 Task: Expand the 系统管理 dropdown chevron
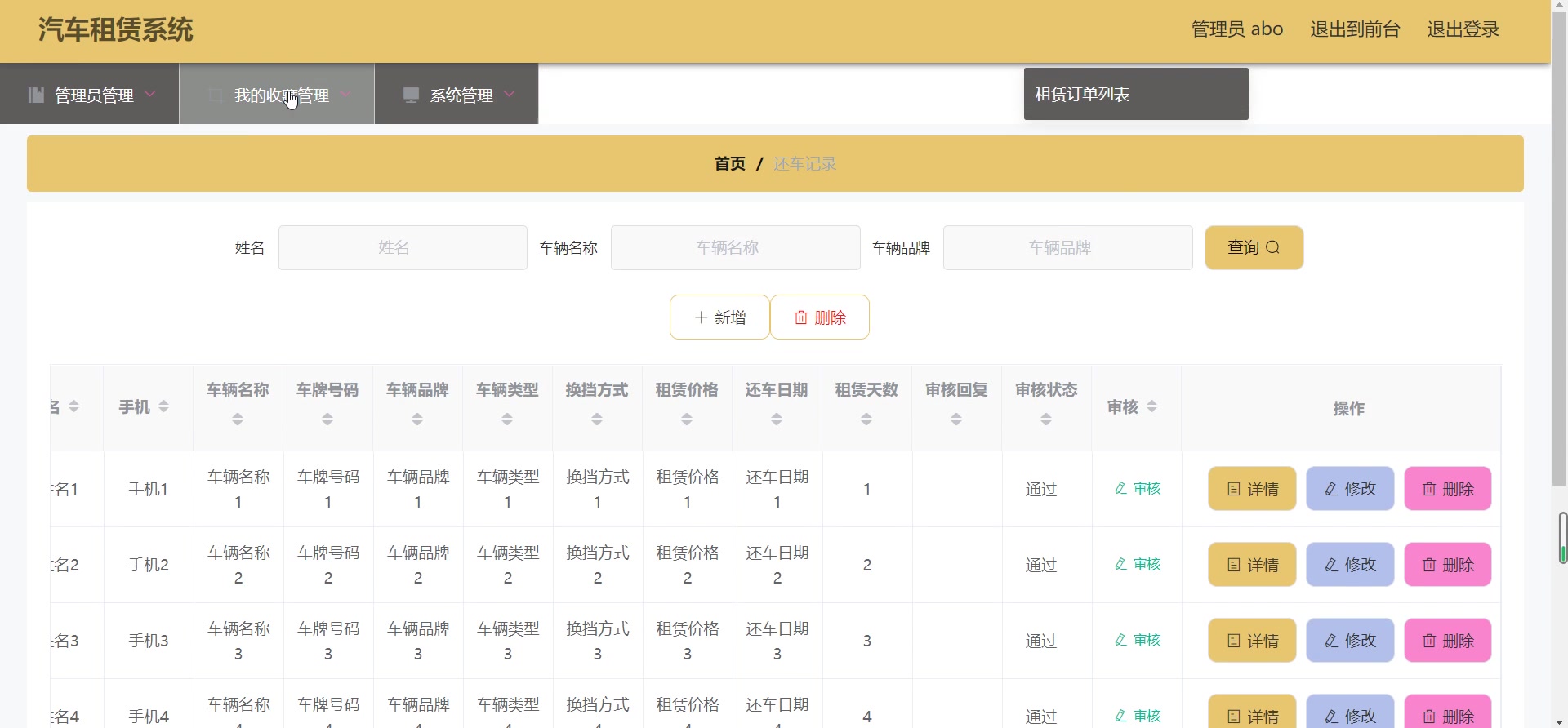(510, 95)
